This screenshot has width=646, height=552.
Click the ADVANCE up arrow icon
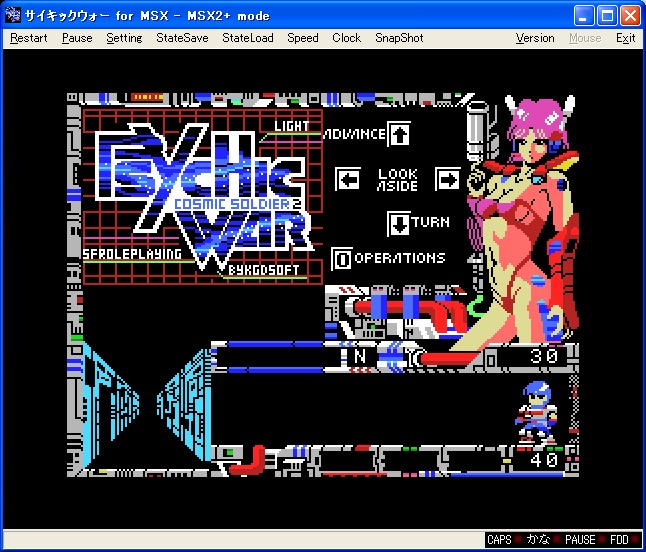(399, 134)
